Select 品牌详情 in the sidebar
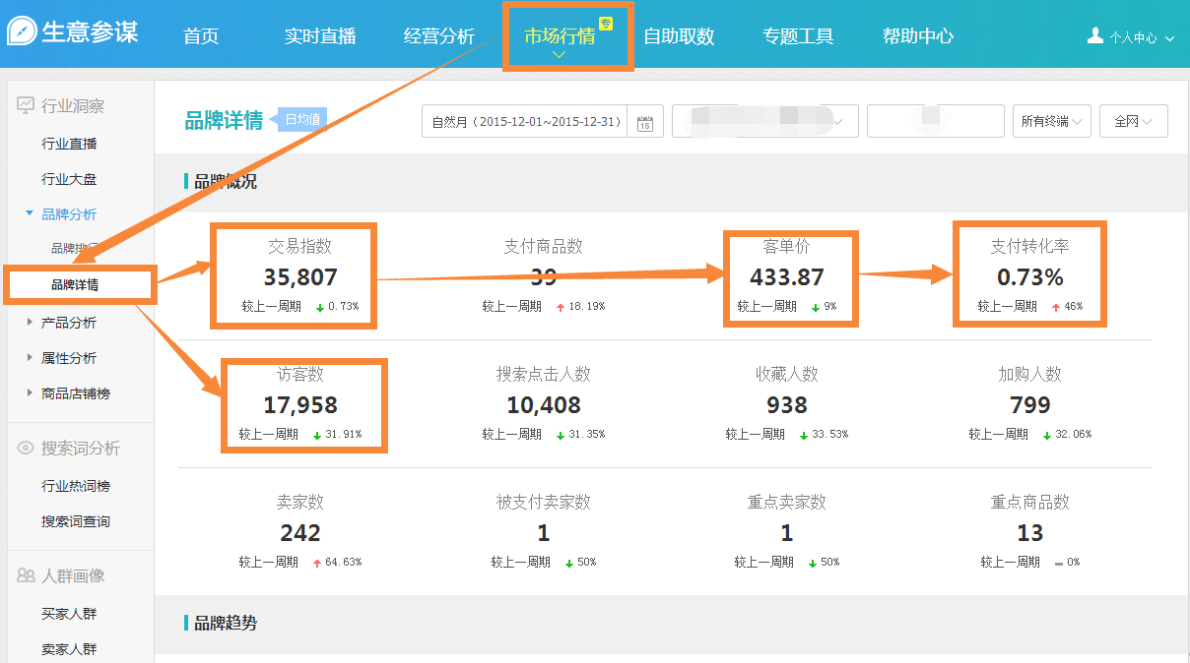The image size is (1190, 663). tap(74, 284)
